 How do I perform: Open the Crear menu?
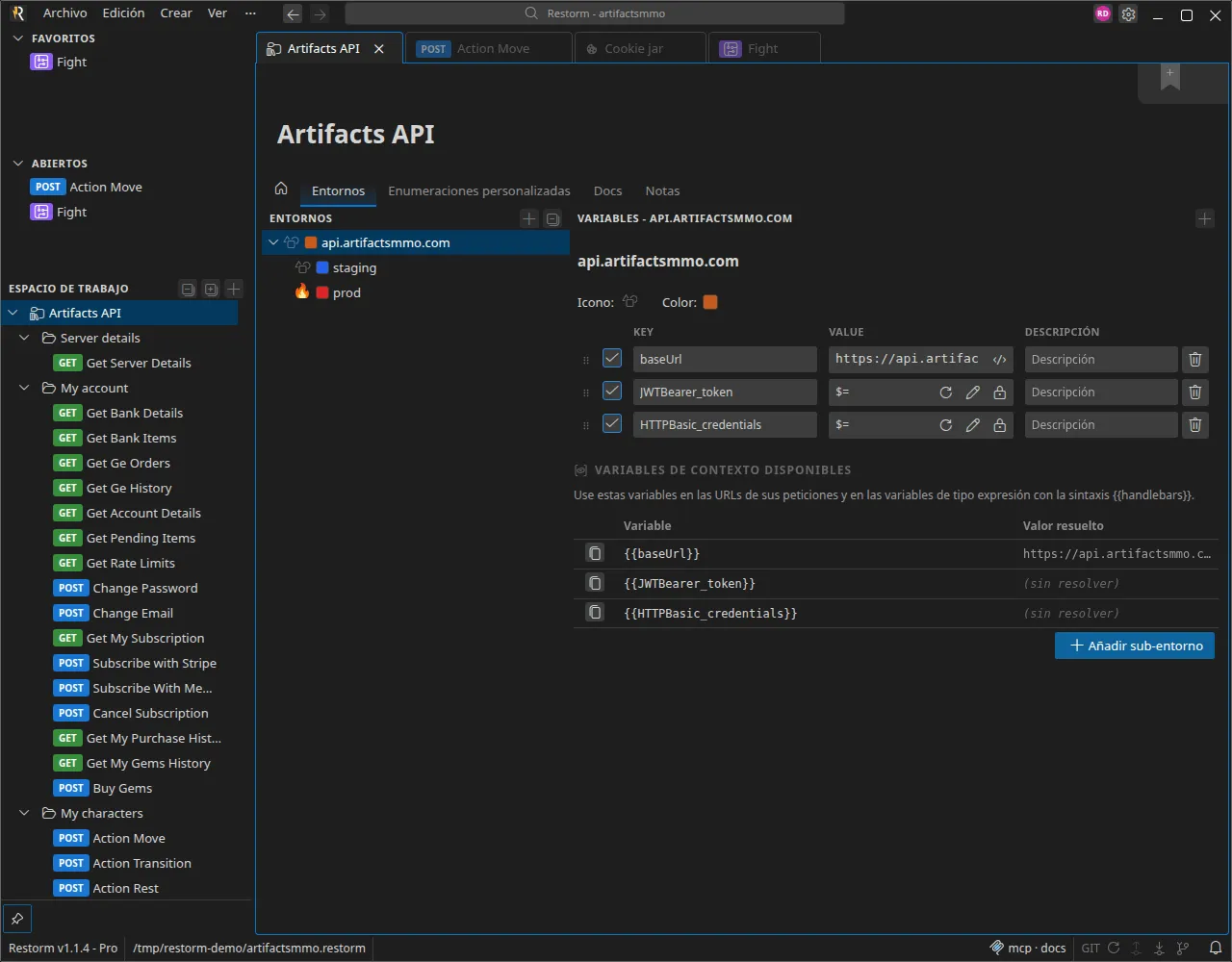pos(176,13)
